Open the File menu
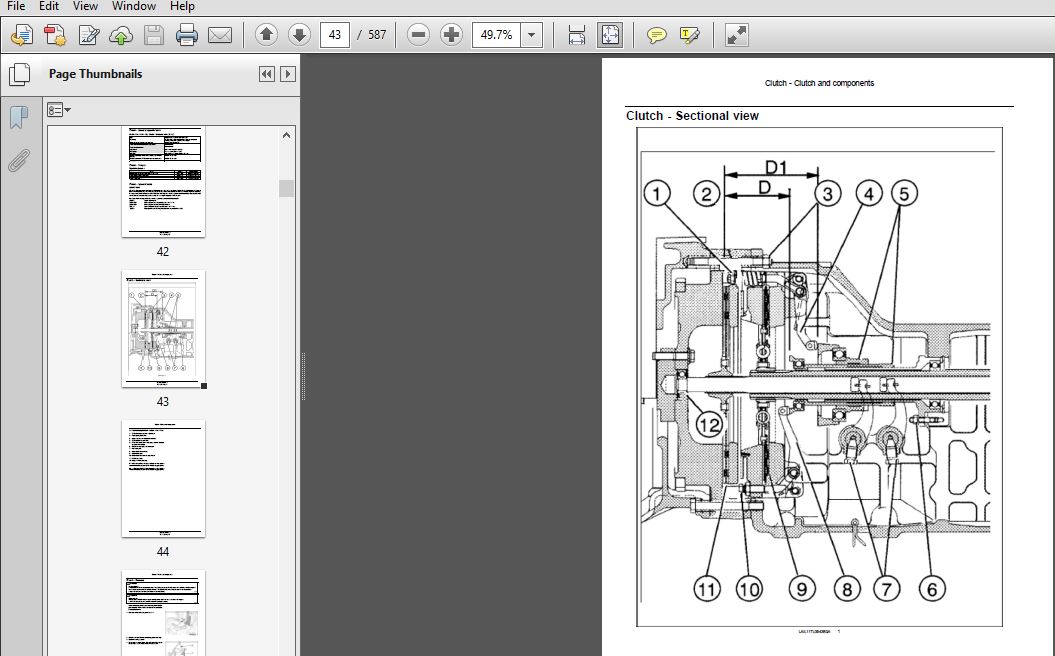This screenshot has width=1055, height=656. click(x=15, y=6)
